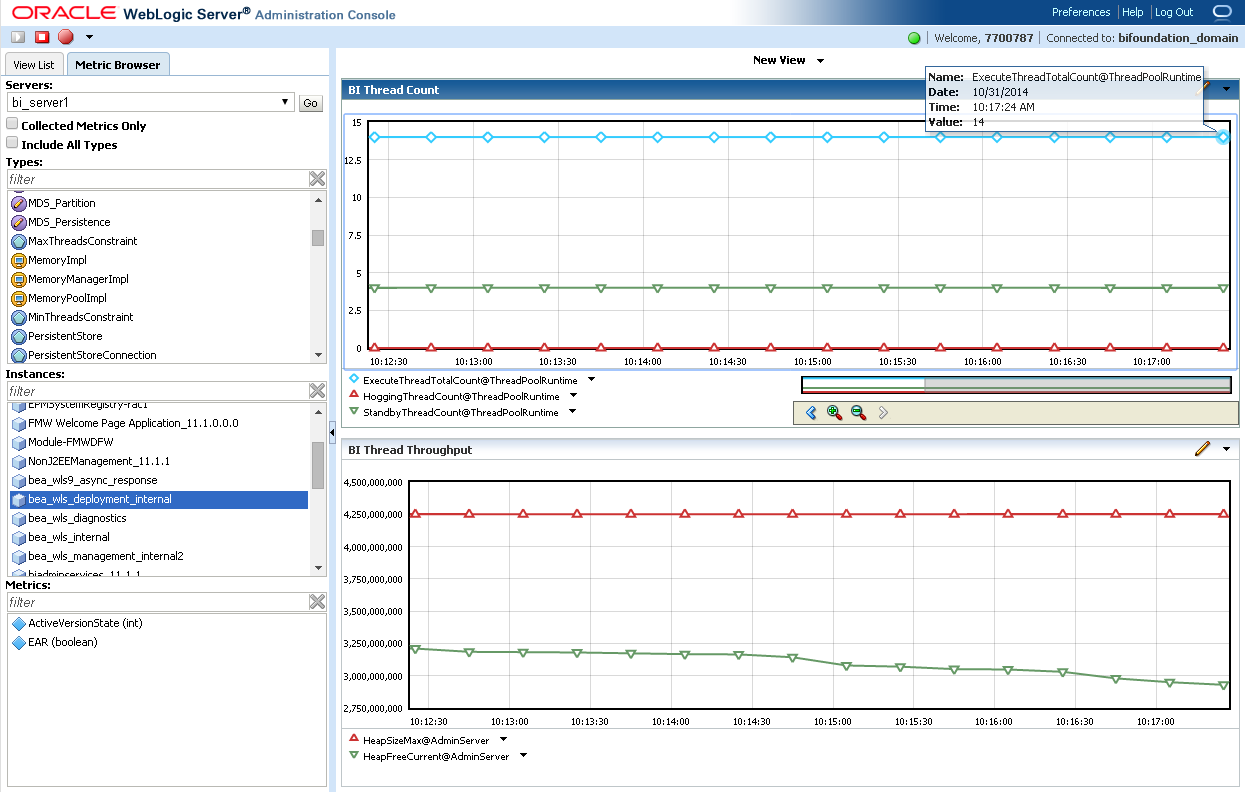
Task: Click the Module-FMWDFW cube icon
Action: pos(18,442)
